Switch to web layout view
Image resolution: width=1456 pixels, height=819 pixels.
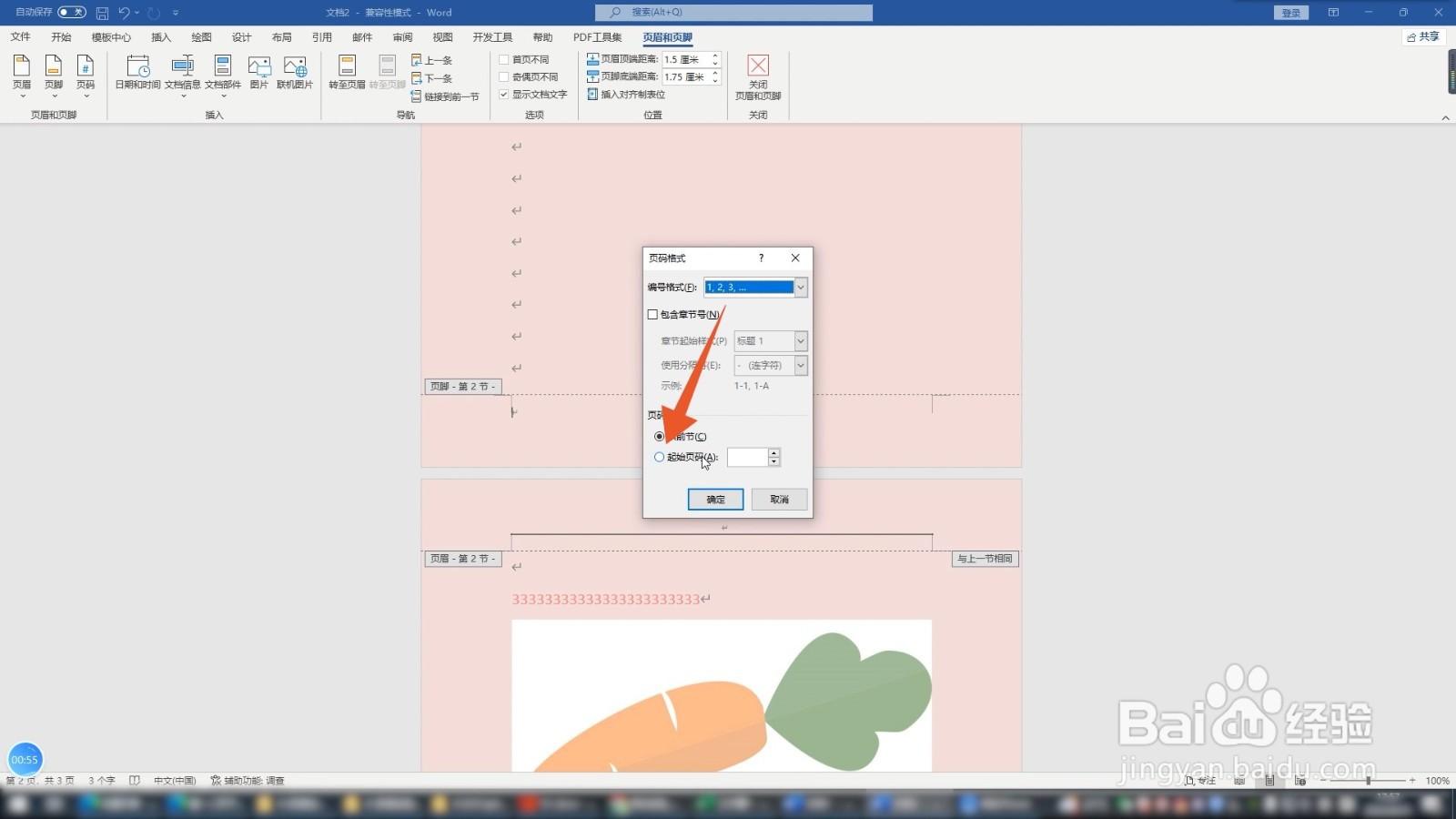[1300, 781]
